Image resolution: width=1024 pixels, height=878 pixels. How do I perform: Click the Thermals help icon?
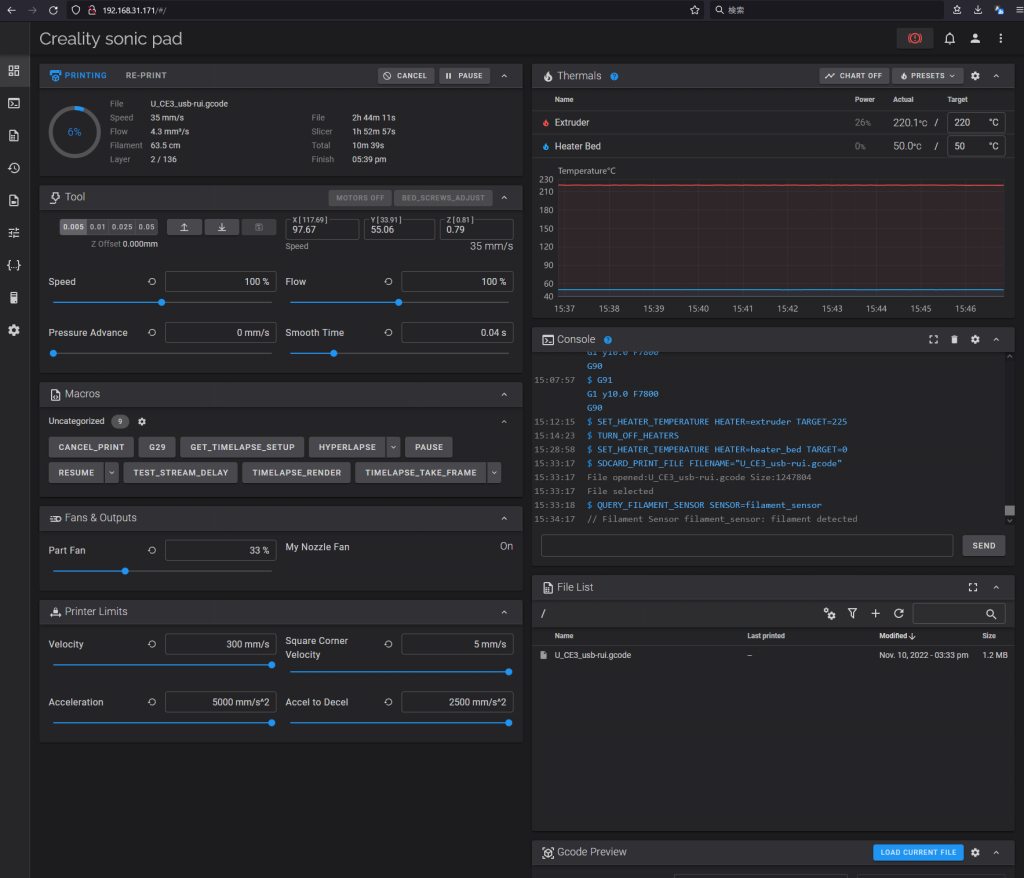[614, 76]
